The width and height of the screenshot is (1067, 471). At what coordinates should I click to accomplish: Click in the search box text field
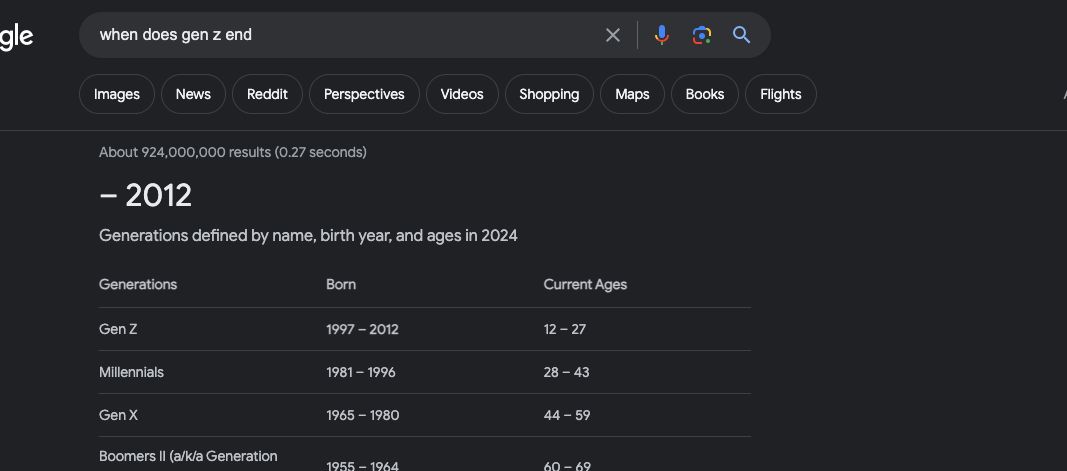point(340,35)
